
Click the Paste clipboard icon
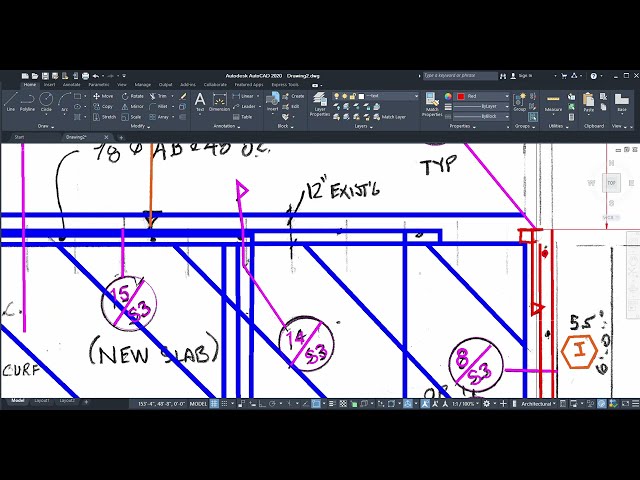click(588, 102)
